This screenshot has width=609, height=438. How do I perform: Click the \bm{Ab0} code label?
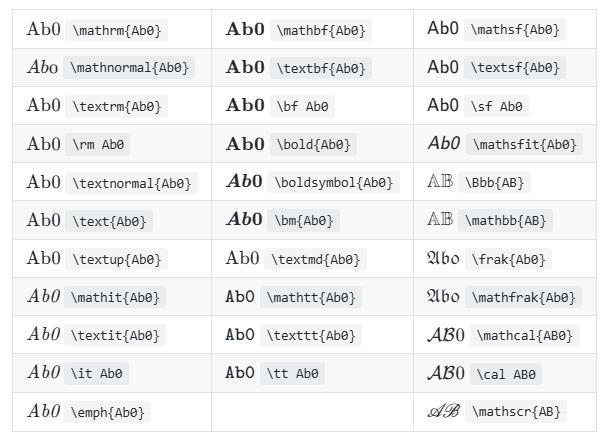(x=303, y=221)
